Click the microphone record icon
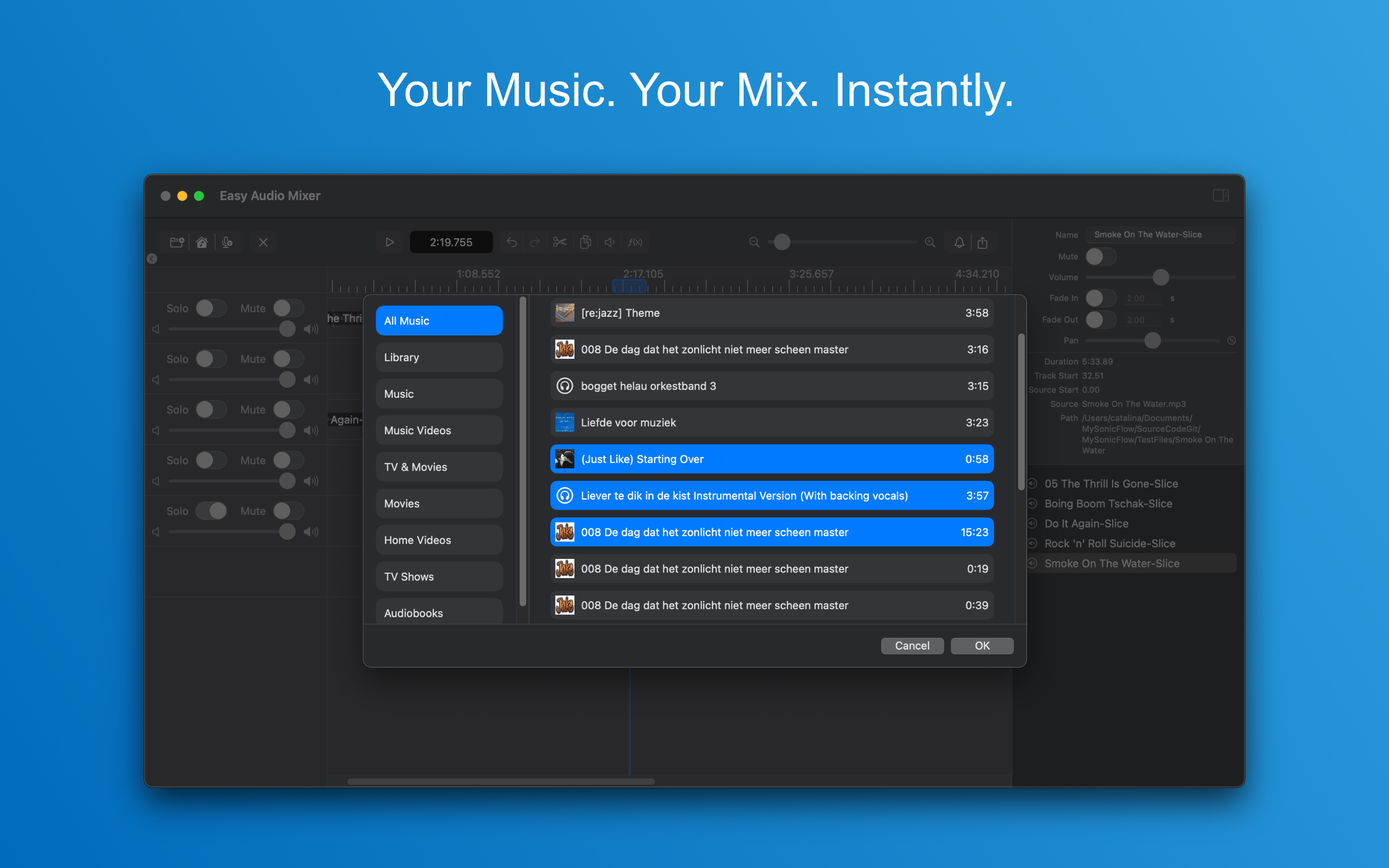1389x868 pixels. 227,242
